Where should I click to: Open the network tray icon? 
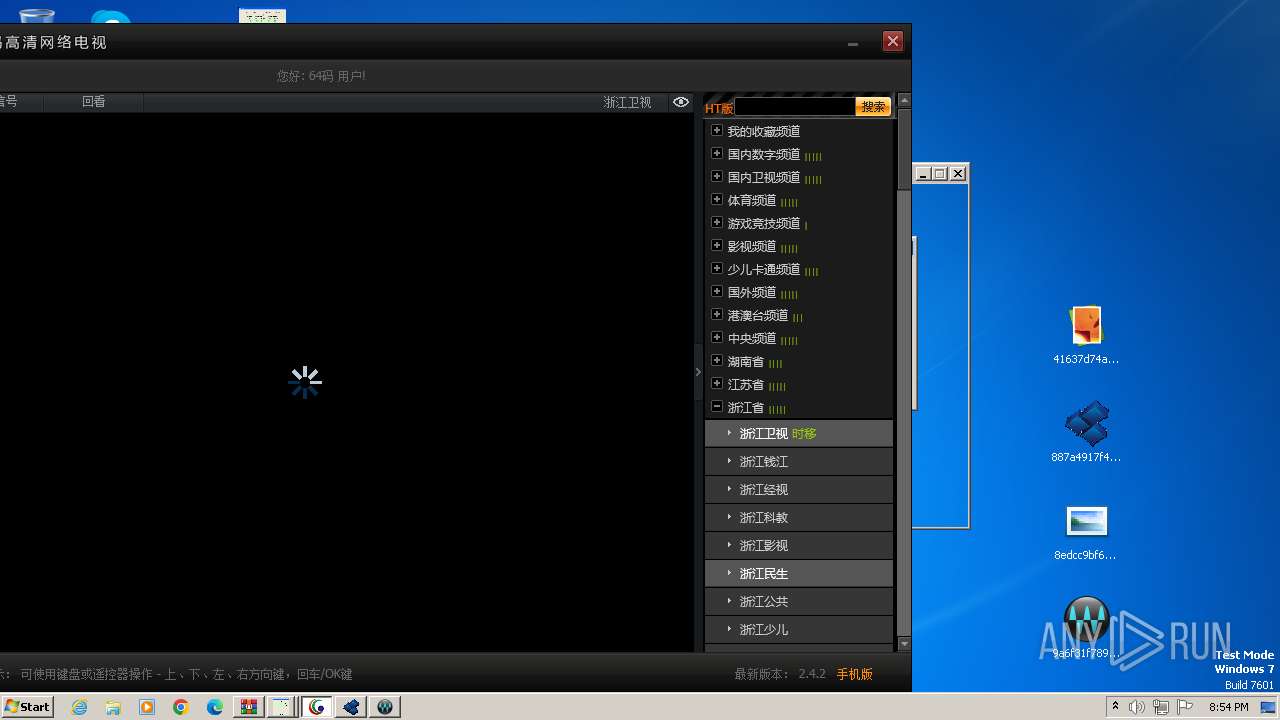click(1161, 707)
